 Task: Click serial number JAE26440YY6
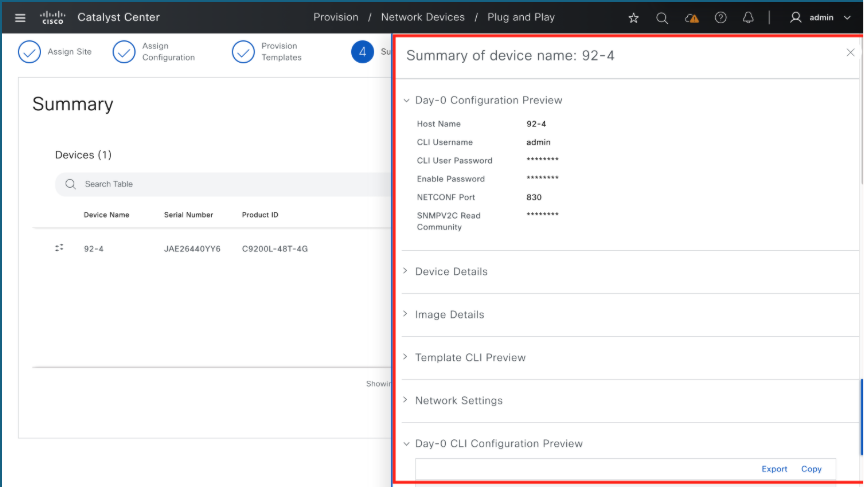point(192,249)
